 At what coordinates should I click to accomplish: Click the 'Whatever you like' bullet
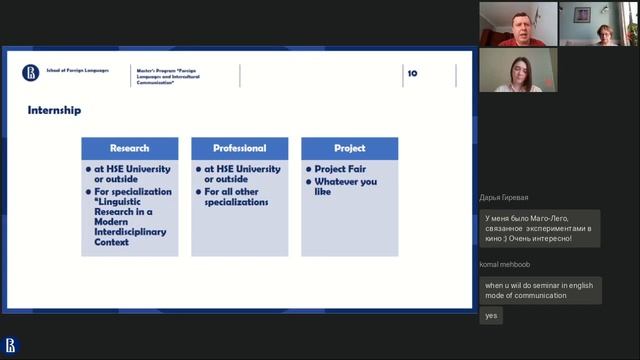[x=345, y=187]
